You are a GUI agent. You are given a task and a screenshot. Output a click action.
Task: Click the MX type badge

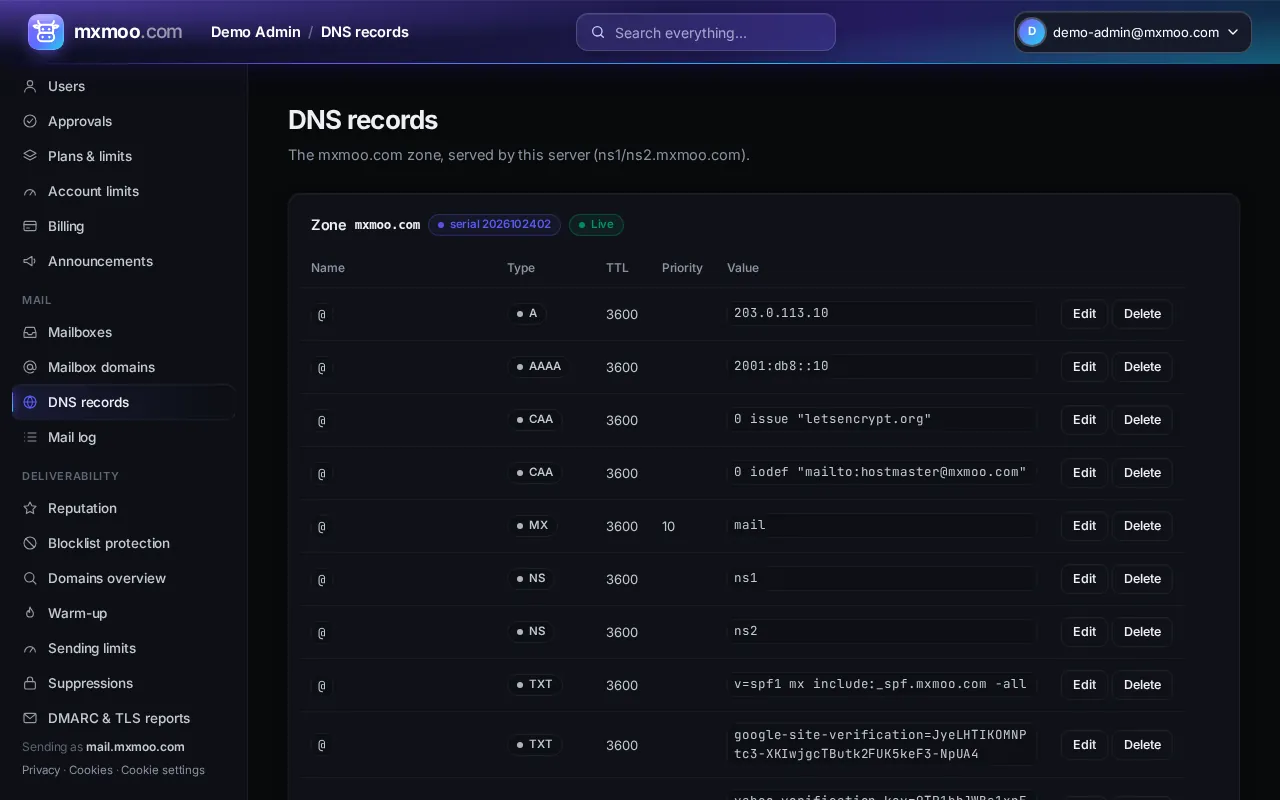pyautogui.click(x=533, y=525)
